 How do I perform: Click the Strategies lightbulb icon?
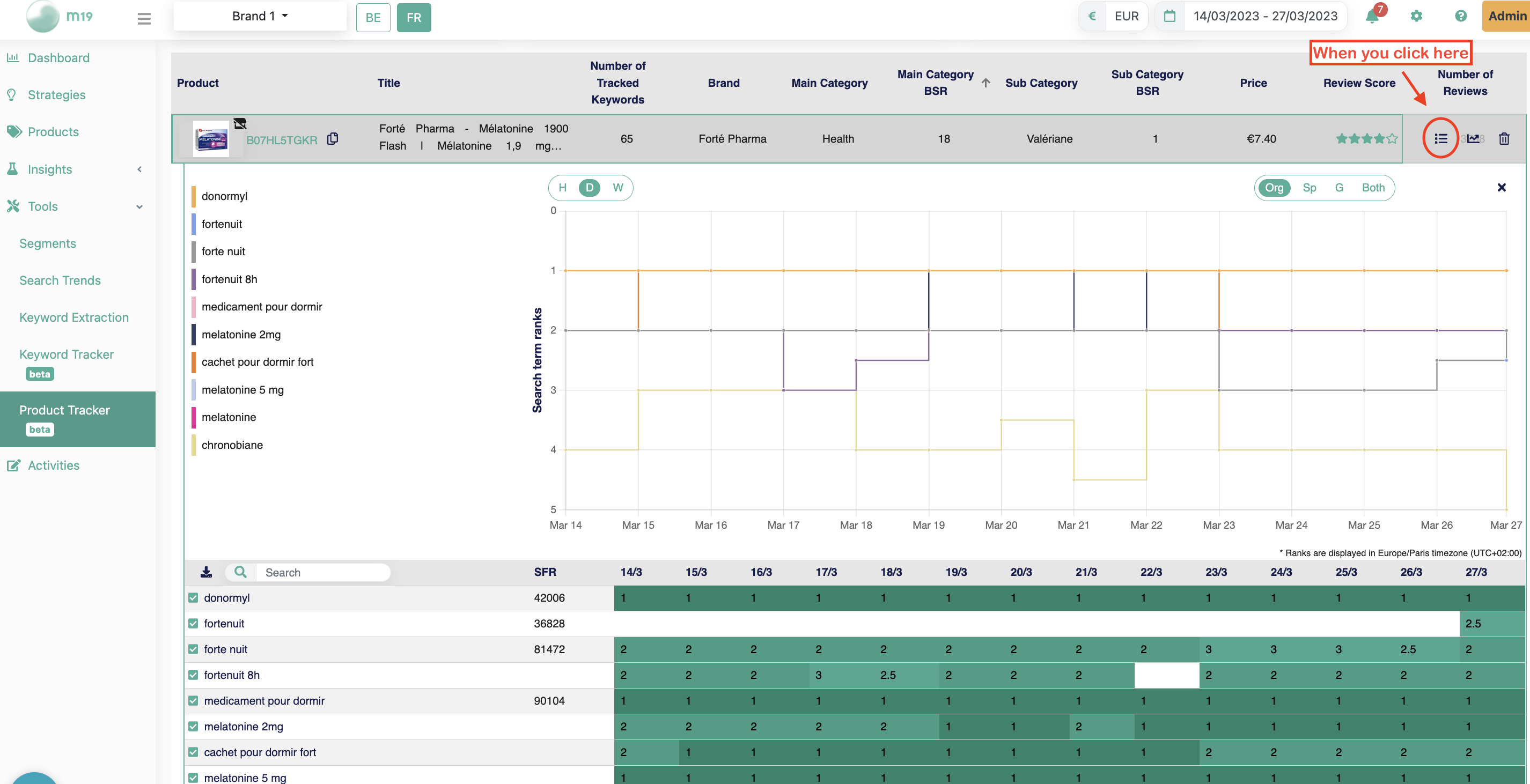(11, 94)
